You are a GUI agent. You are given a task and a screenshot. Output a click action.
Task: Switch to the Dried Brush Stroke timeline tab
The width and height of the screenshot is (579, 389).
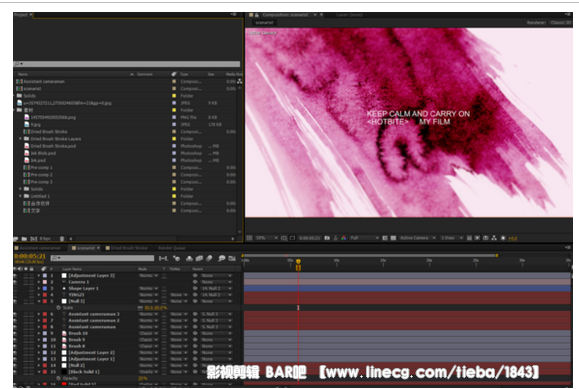129,248
